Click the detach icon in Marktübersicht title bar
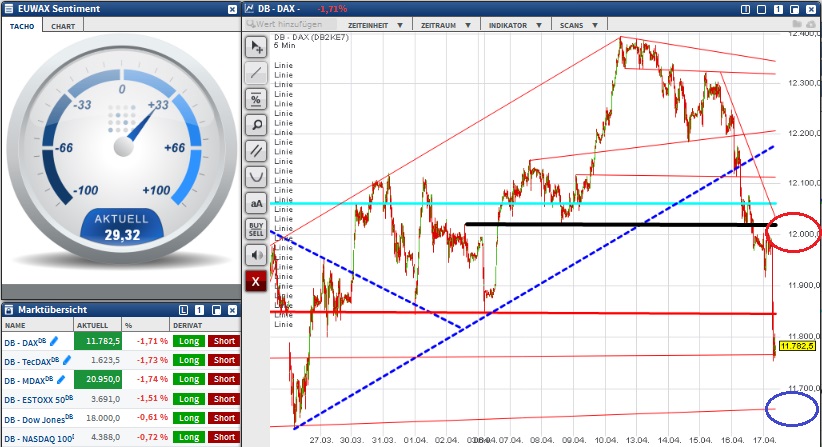The height and width of the screenshot is (447, 822). coord(217,310)
